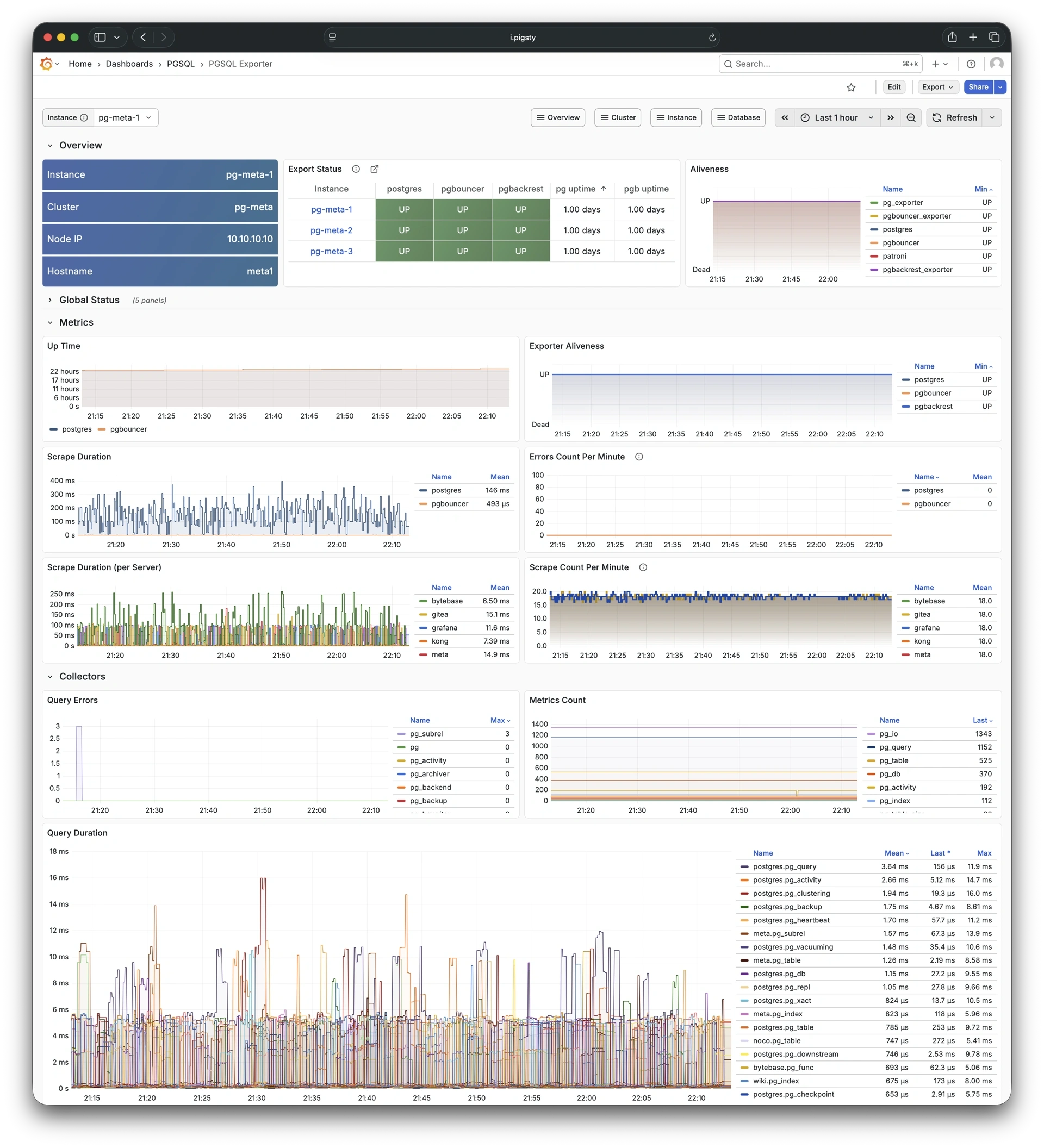This screenshot has height=1148, width=1044.
Task: View info tooltip on Errors Count Per Minute
Action: pos(639,457)
